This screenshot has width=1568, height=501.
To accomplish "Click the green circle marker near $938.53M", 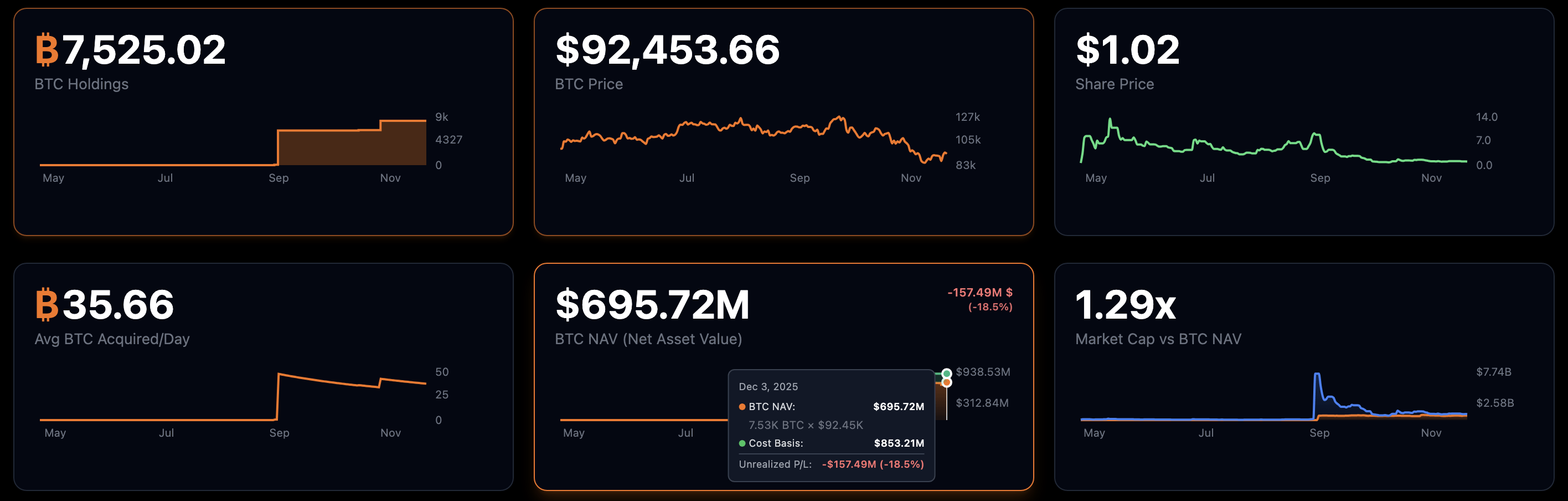I will (947, 374).
